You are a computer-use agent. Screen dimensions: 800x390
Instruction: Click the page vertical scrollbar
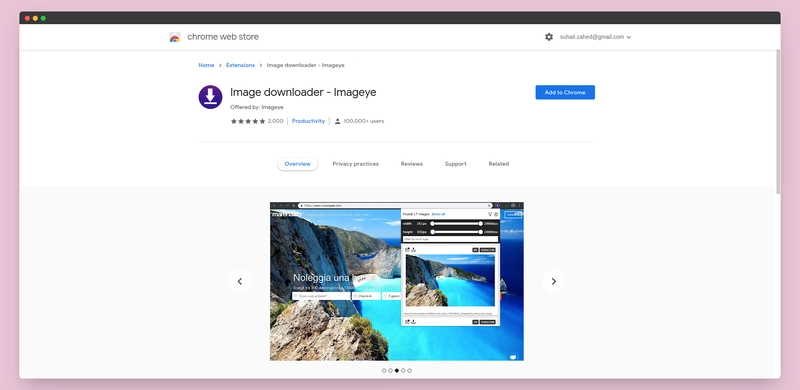[778, 123]
